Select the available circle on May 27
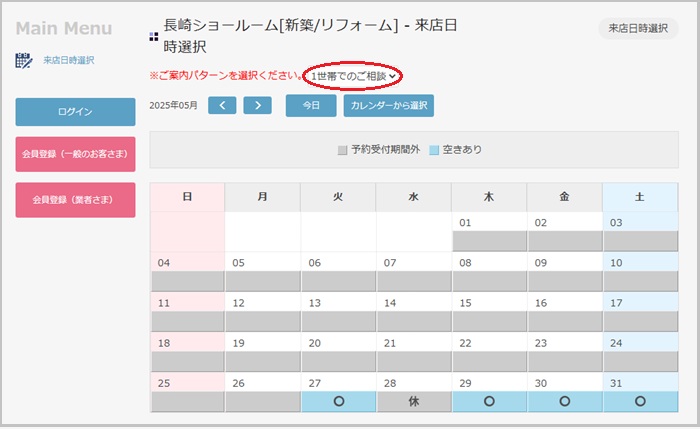The width and height of the screenshot is (700, 429). [x=338, y=401]
